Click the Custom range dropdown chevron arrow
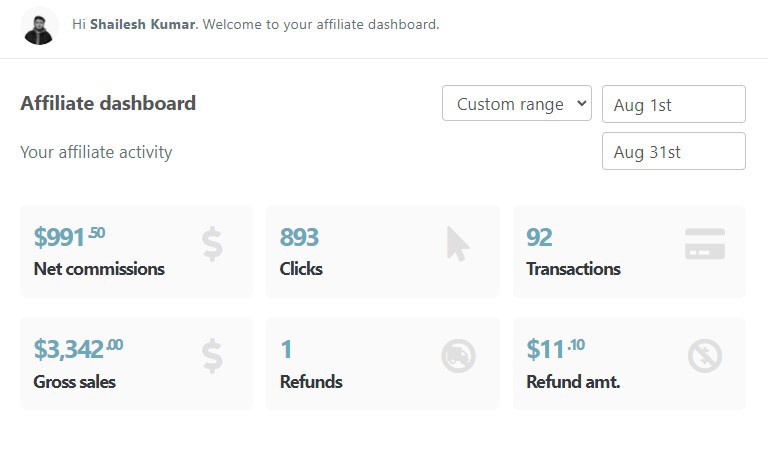This screenshot has width=768, height=456. [x=581, y=103]
